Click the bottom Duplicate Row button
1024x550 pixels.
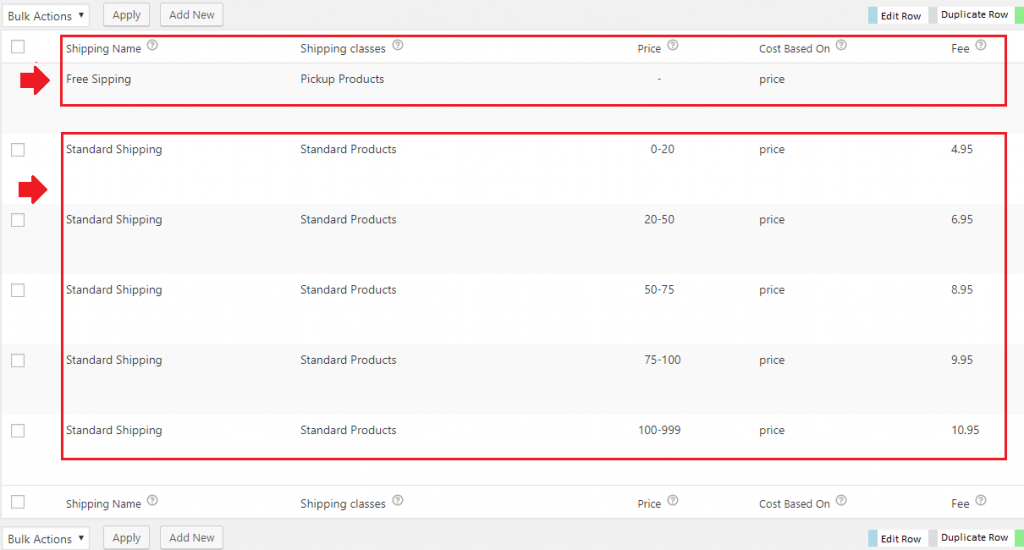[x=974, y=537]
